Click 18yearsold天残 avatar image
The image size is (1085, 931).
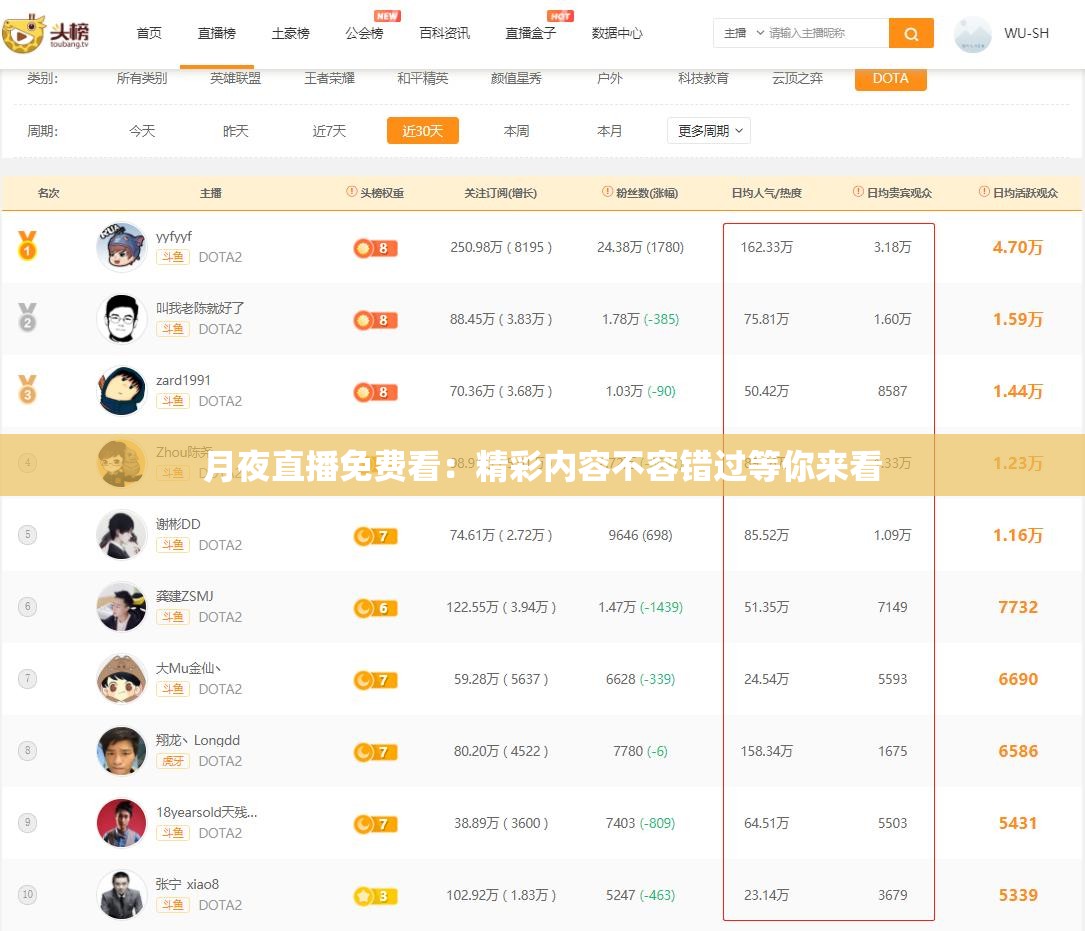tap(122, 822)
